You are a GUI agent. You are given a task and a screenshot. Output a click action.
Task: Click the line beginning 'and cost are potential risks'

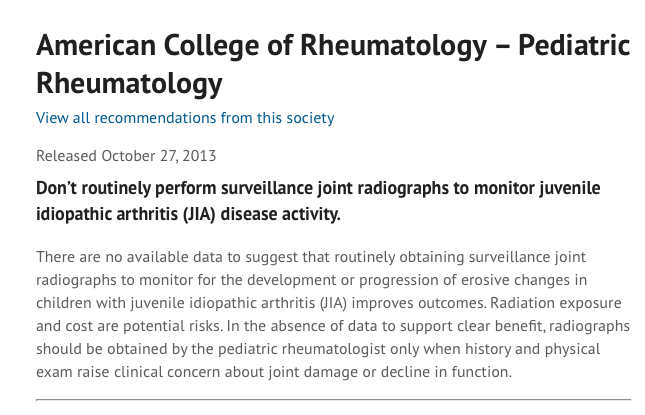333,326
